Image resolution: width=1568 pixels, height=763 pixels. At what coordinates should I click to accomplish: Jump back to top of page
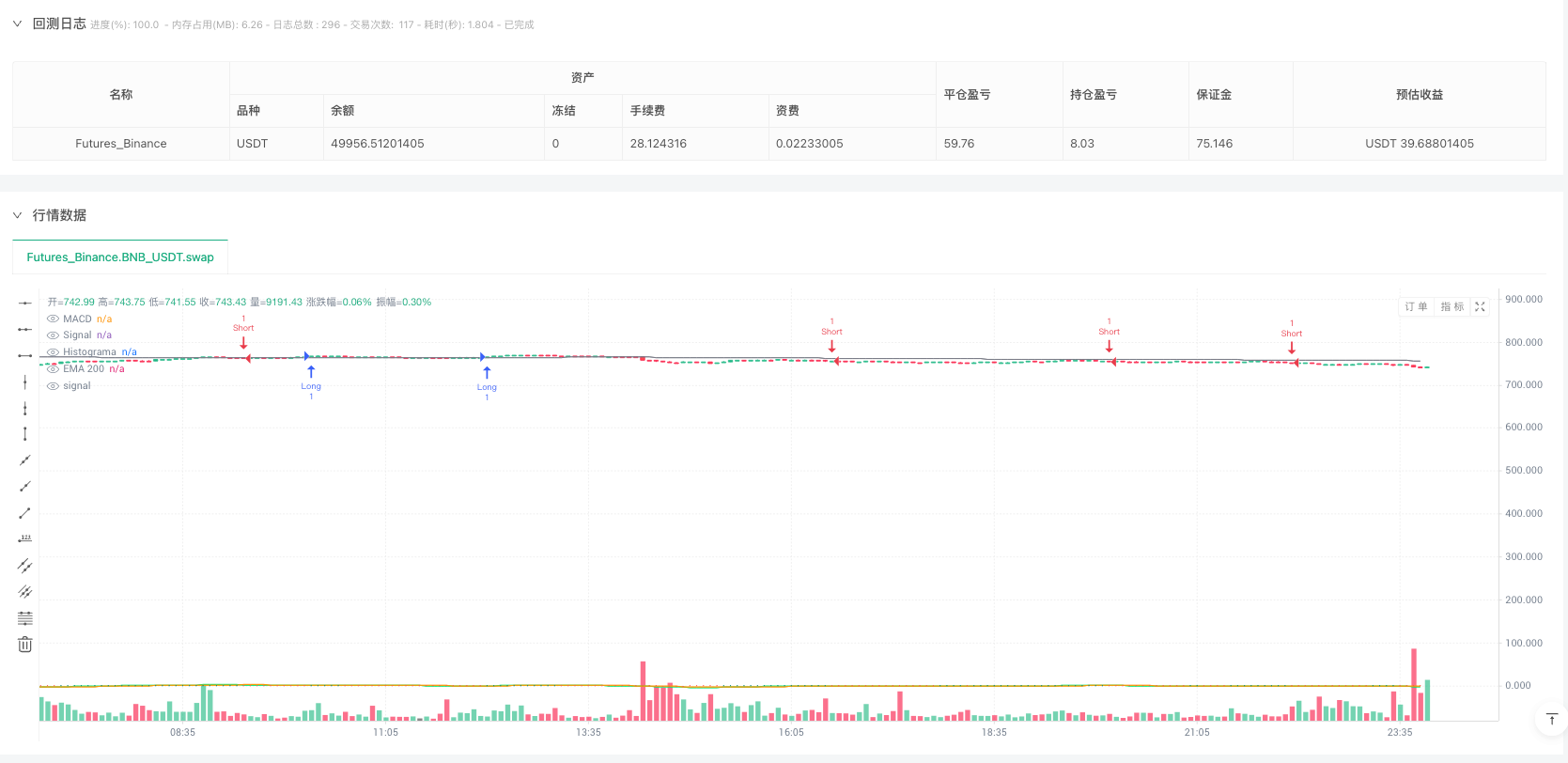(x=1551, y=720)
